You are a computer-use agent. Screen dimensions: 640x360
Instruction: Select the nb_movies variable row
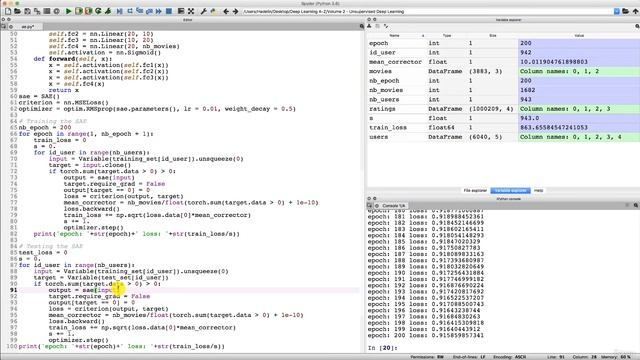point(503,90)
